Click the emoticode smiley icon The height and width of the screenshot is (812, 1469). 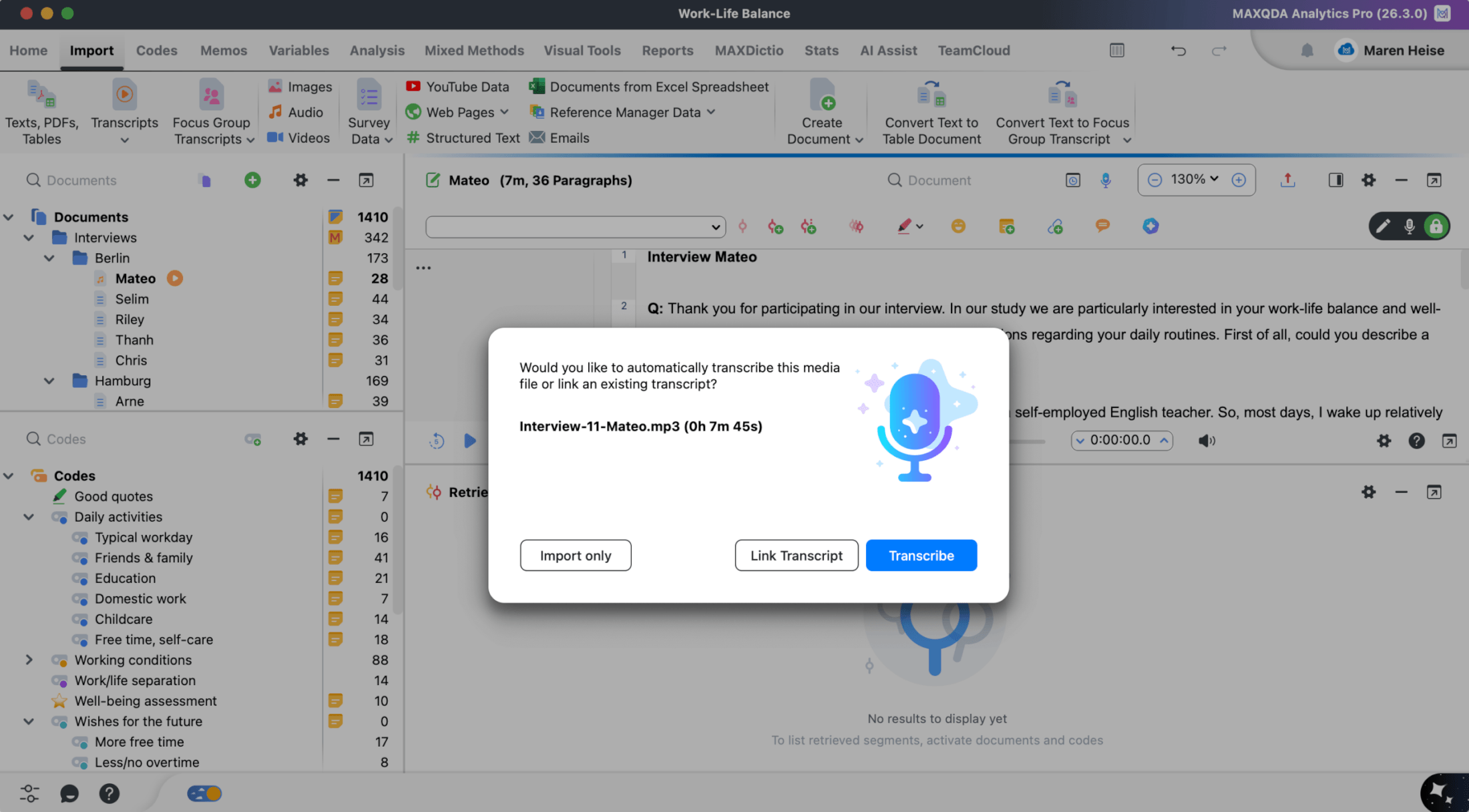point(958,226)
